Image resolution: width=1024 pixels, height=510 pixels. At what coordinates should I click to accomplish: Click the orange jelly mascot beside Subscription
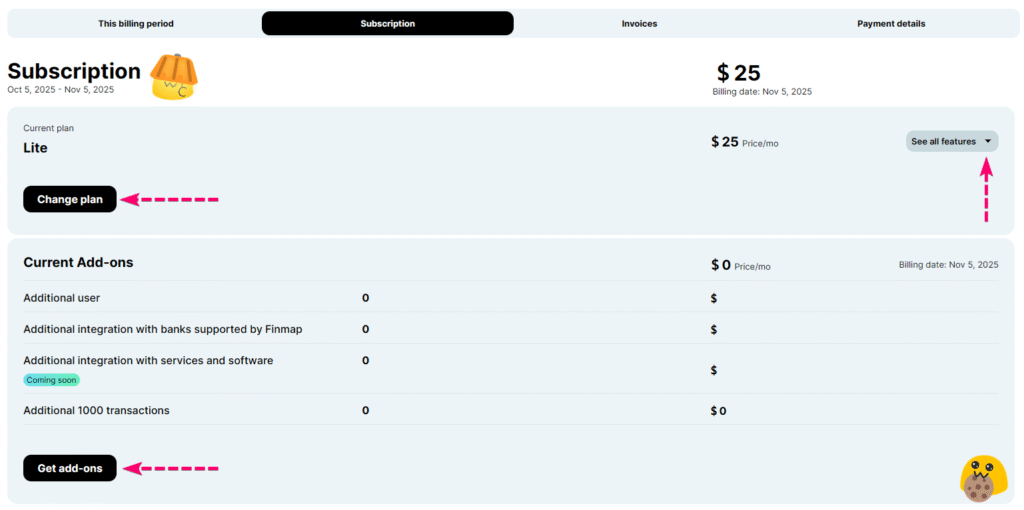pyautogui.click(x=173, y=77)
